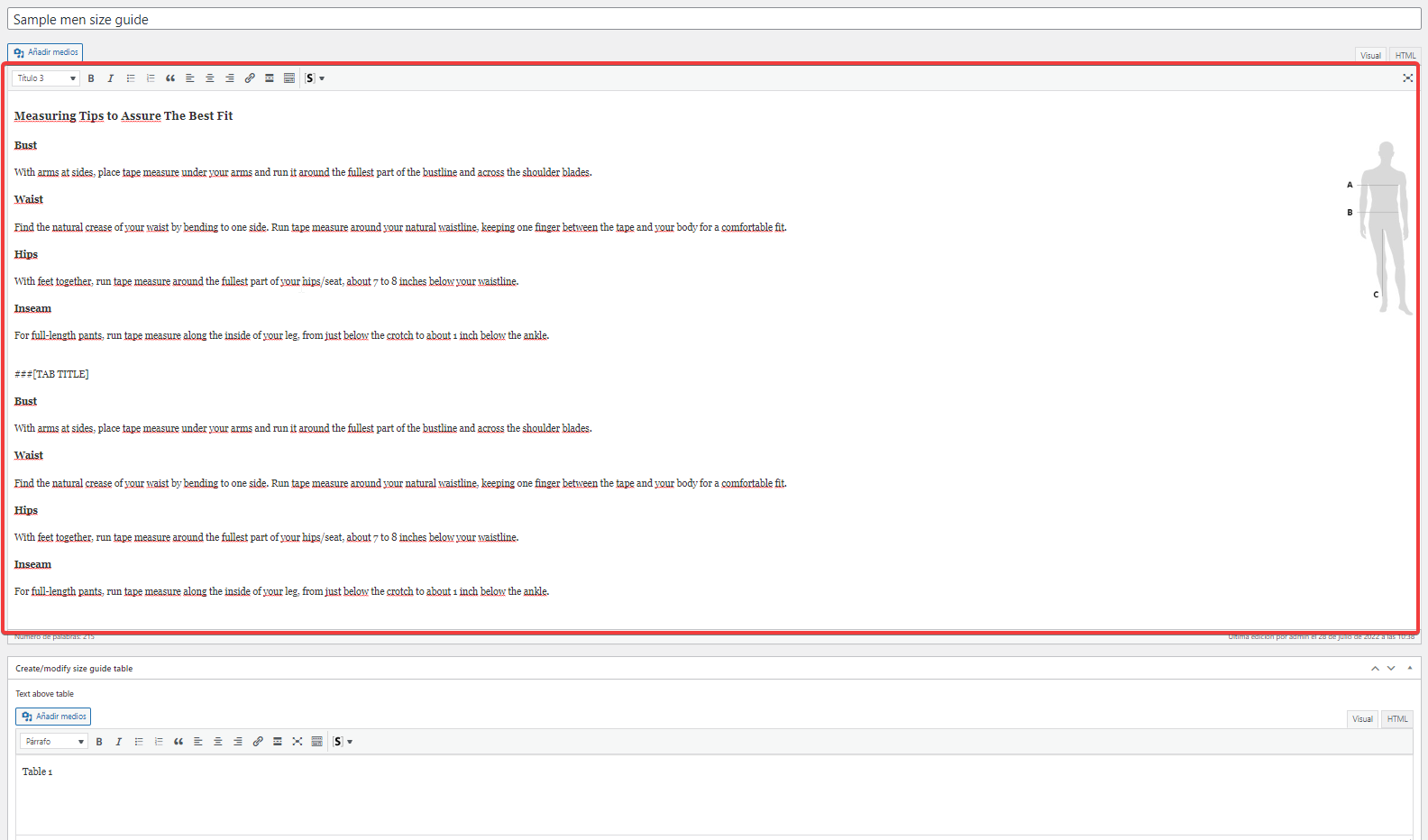The height and width of the screenshot is (840, 1428).
Task: Switch Text above table editor to Visual tab
Action: [x=1362, y=718]
